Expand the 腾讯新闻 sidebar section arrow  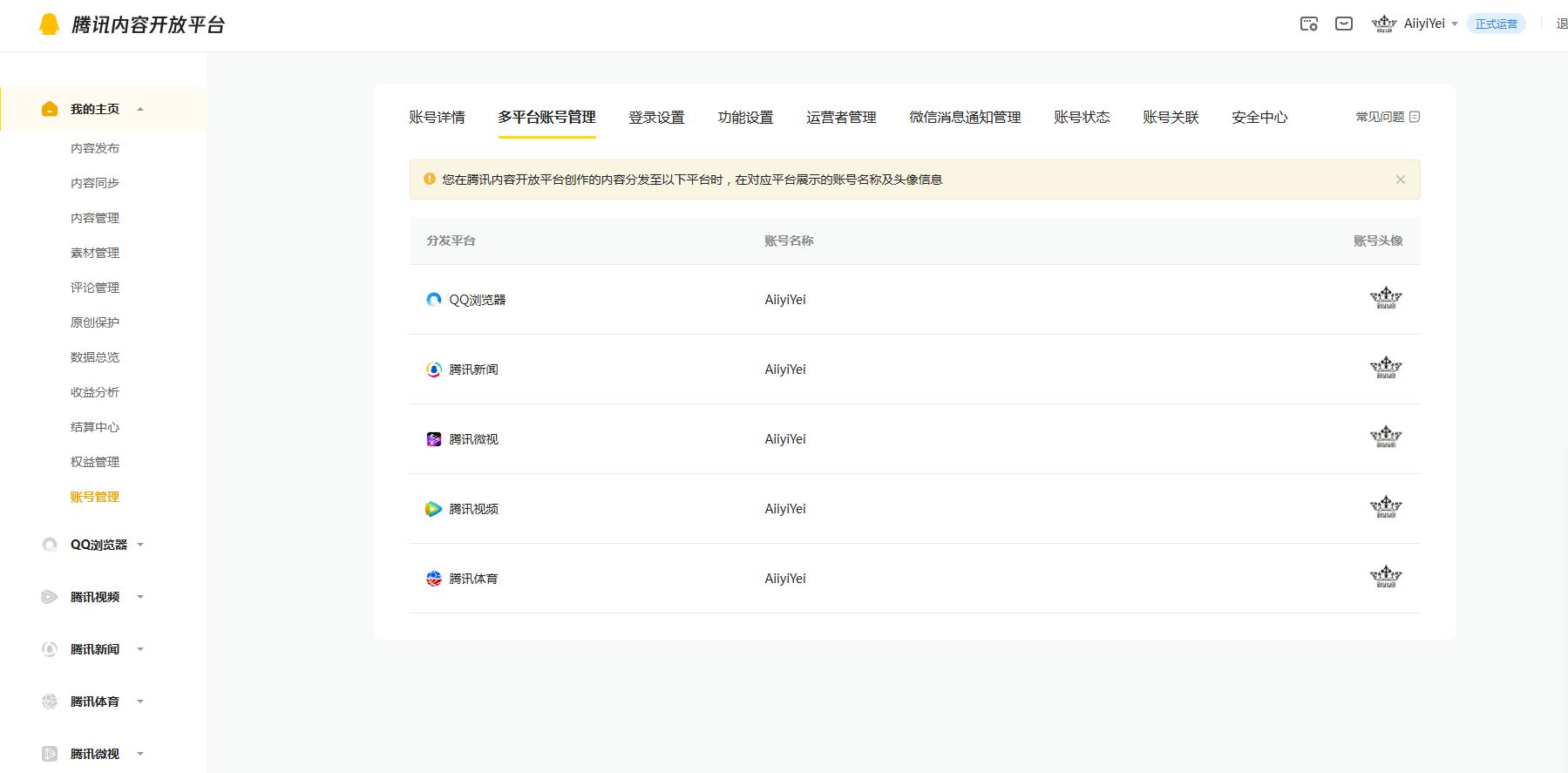pyautogui.click(x=140, y=650)
